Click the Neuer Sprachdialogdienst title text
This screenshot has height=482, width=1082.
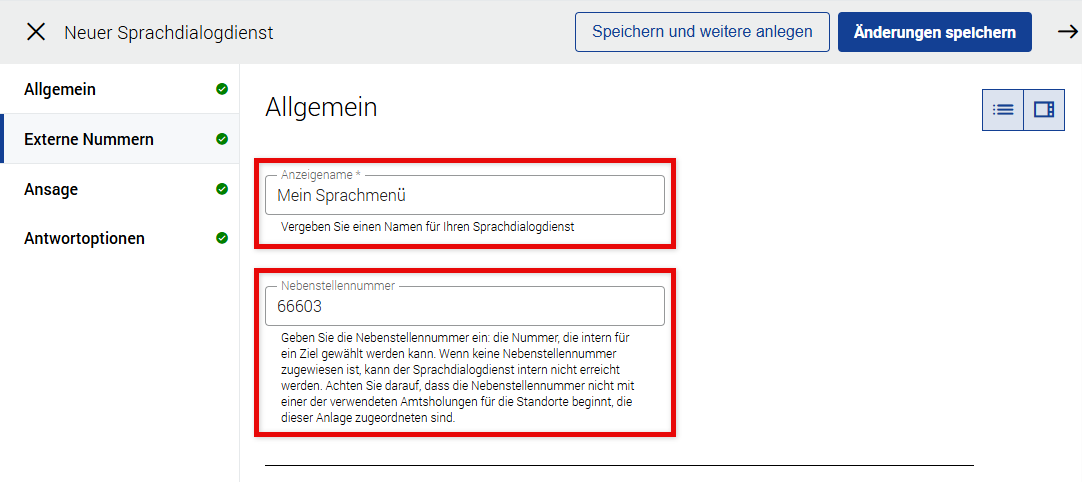tap(168, 33)
